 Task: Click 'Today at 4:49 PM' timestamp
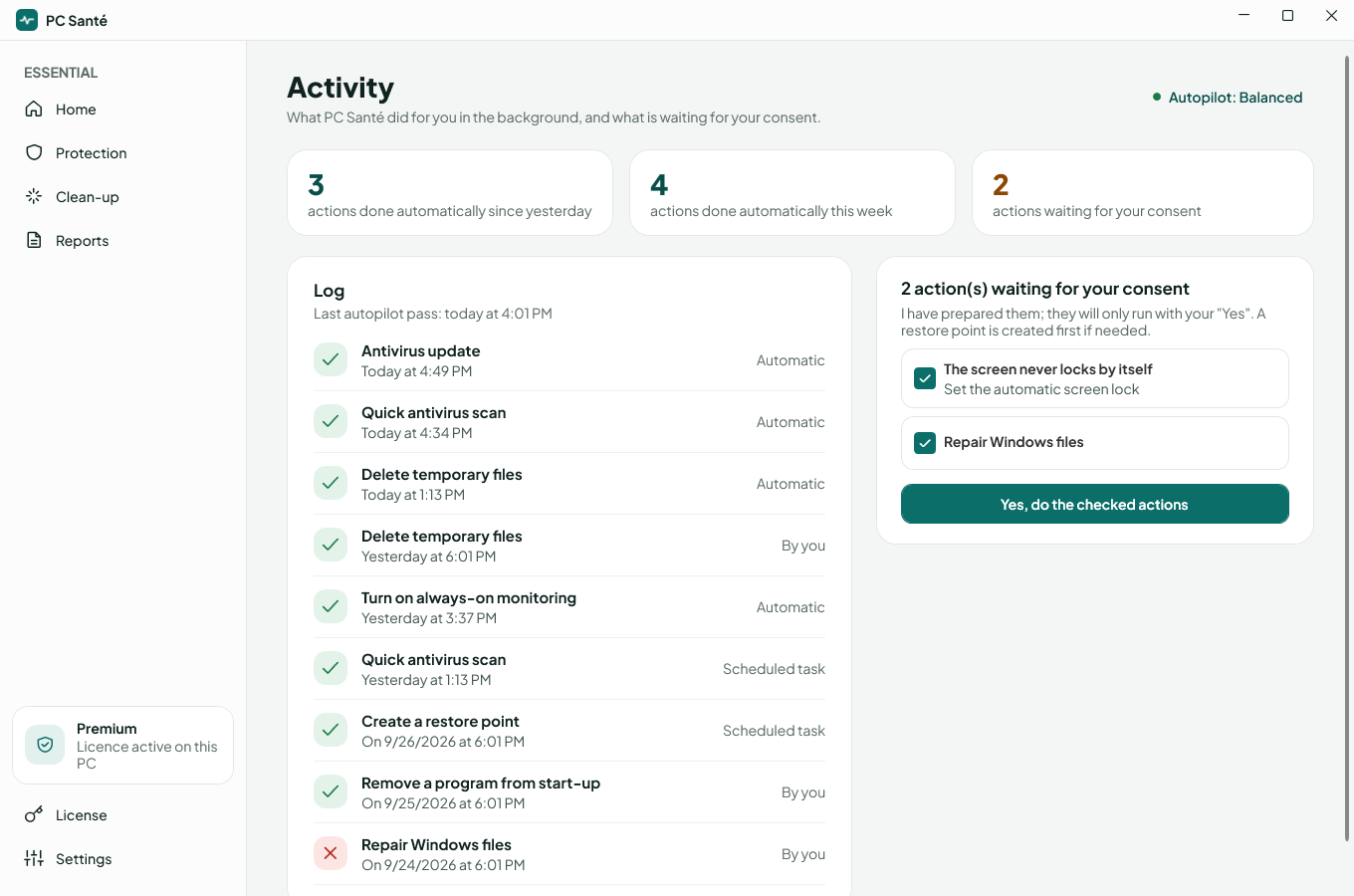416,371
